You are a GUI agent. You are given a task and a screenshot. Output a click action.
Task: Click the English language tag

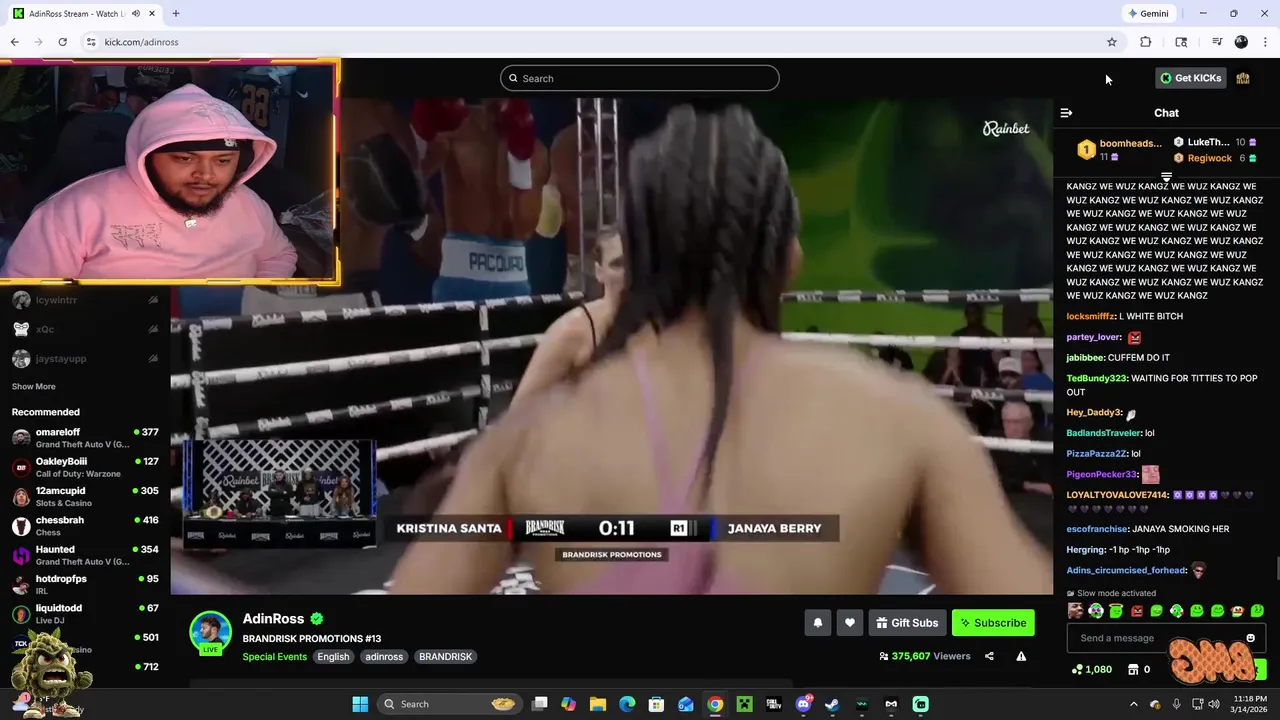tap(333, 657)
